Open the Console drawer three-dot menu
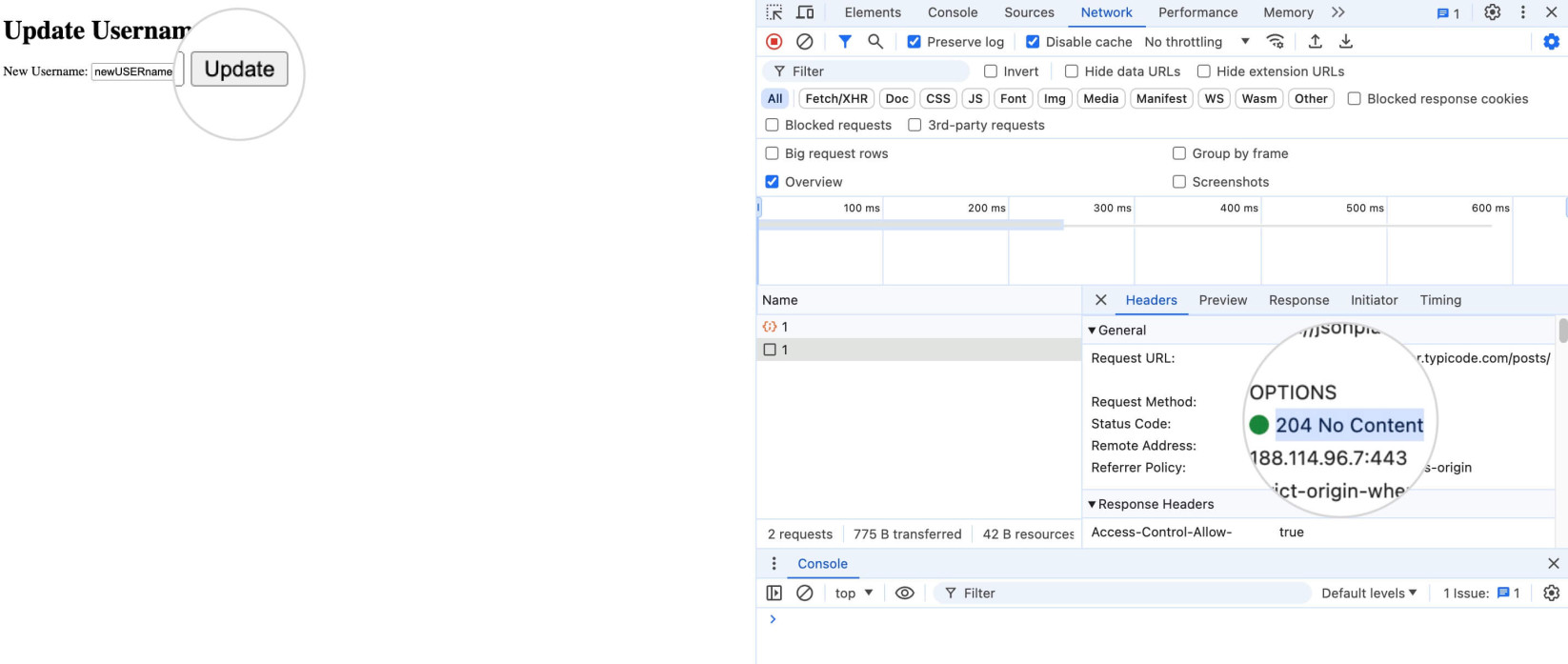Viewport: 1568px width, 664px height. (774, 564)
